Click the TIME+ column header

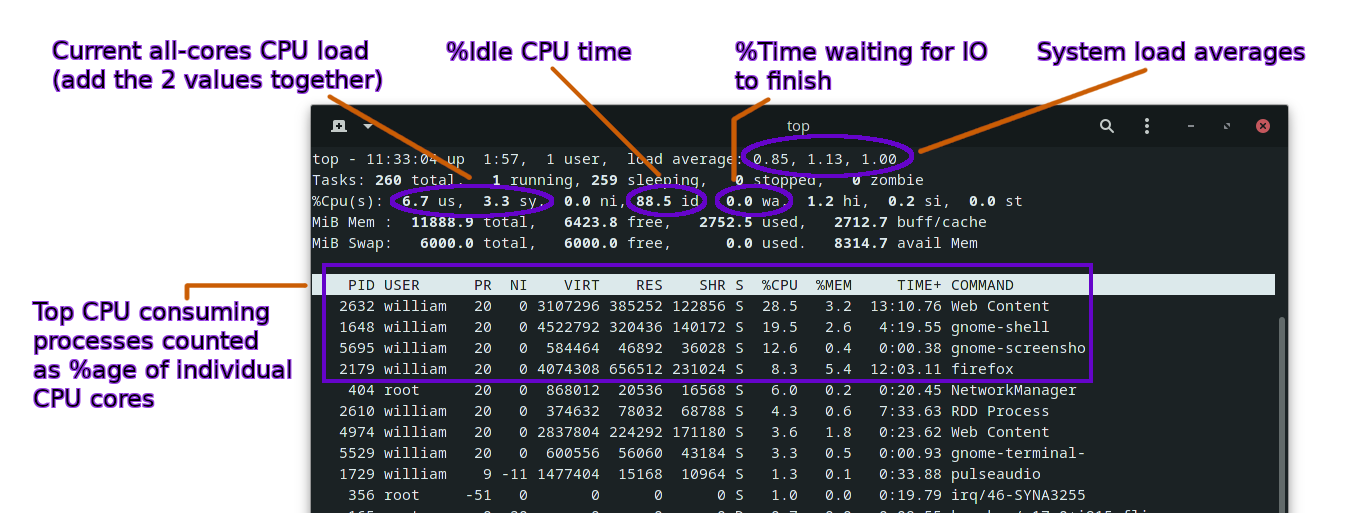click(919, 285)
